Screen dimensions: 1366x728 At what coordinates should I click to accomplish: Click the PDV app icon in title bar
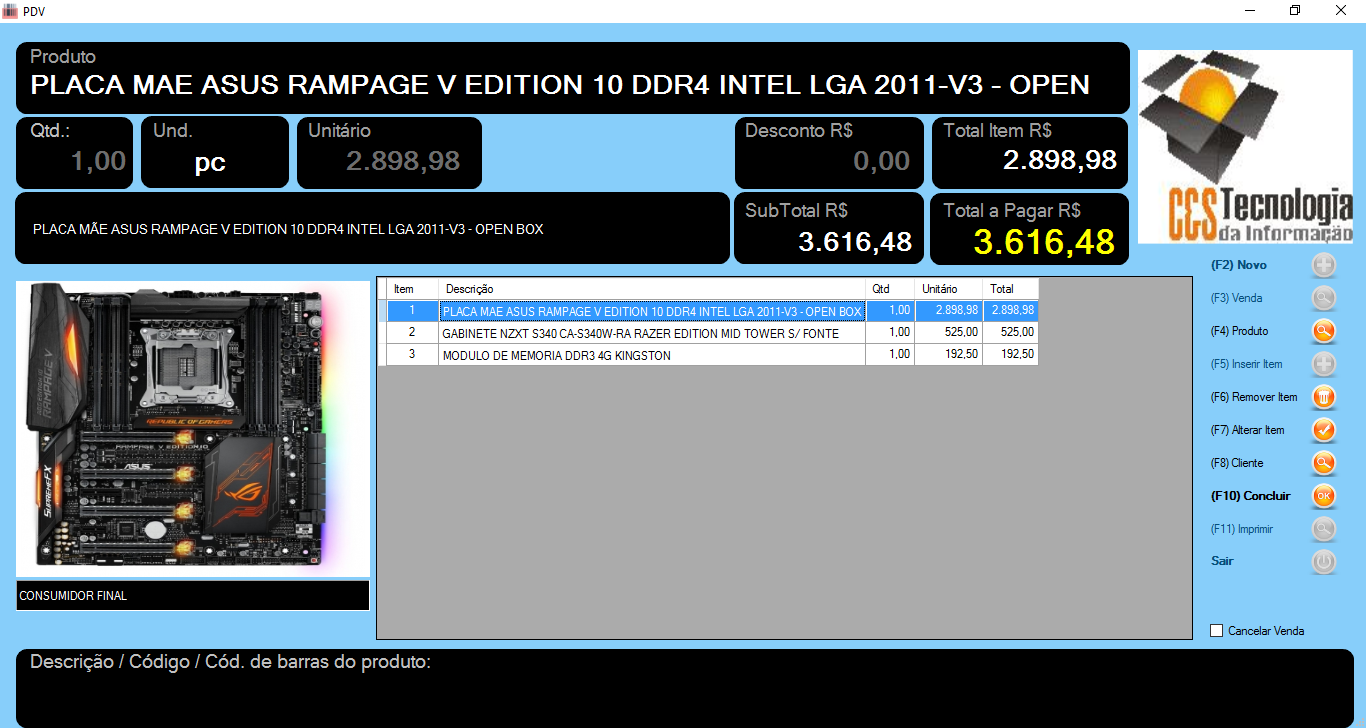10,10
